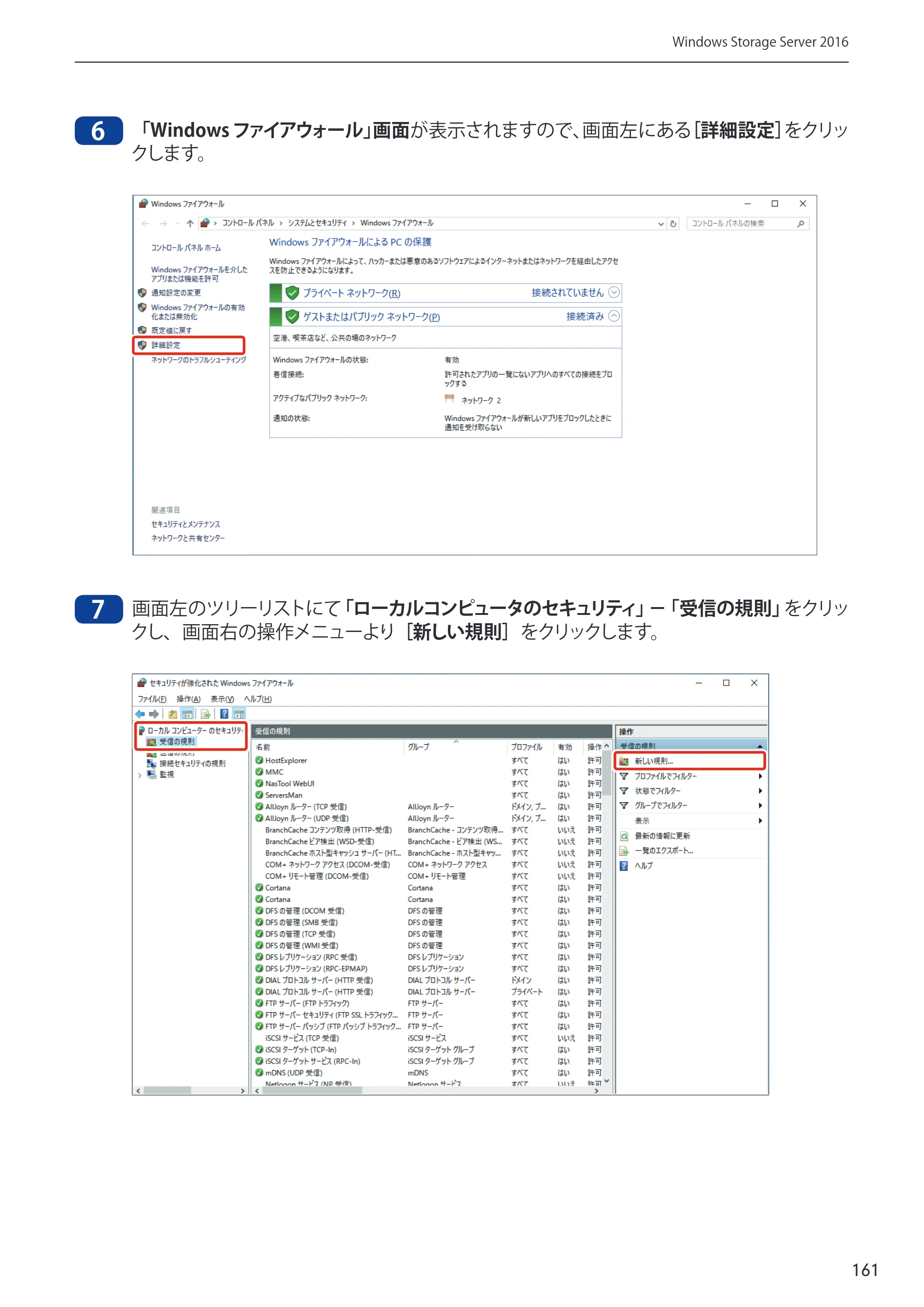Click the 新しい規則... action
Screen dimensions: 924x1307
653,761
